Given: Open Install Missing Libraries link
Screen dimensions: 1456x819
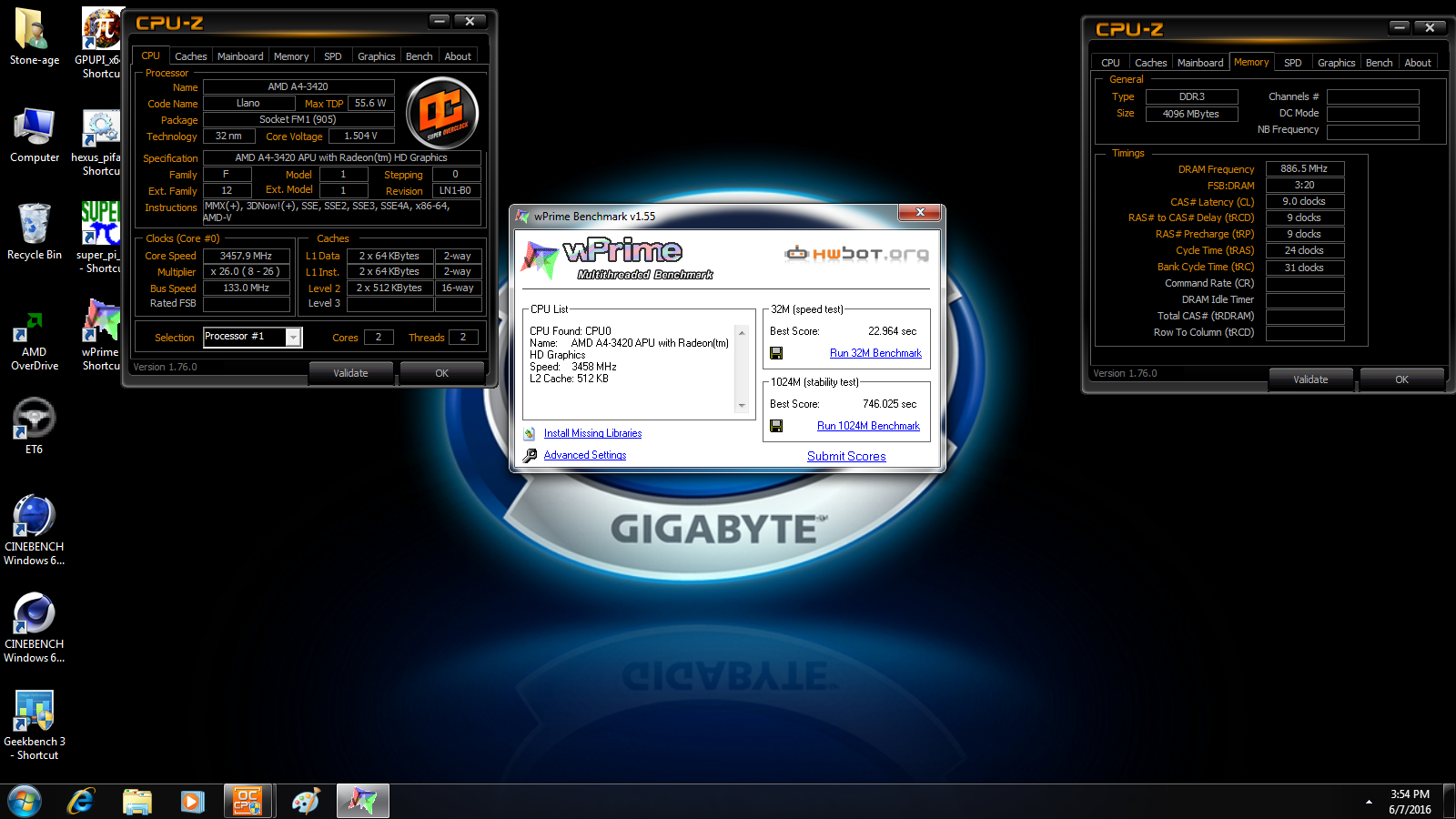Looking at the screenshot, I should (x=592, y=433).
